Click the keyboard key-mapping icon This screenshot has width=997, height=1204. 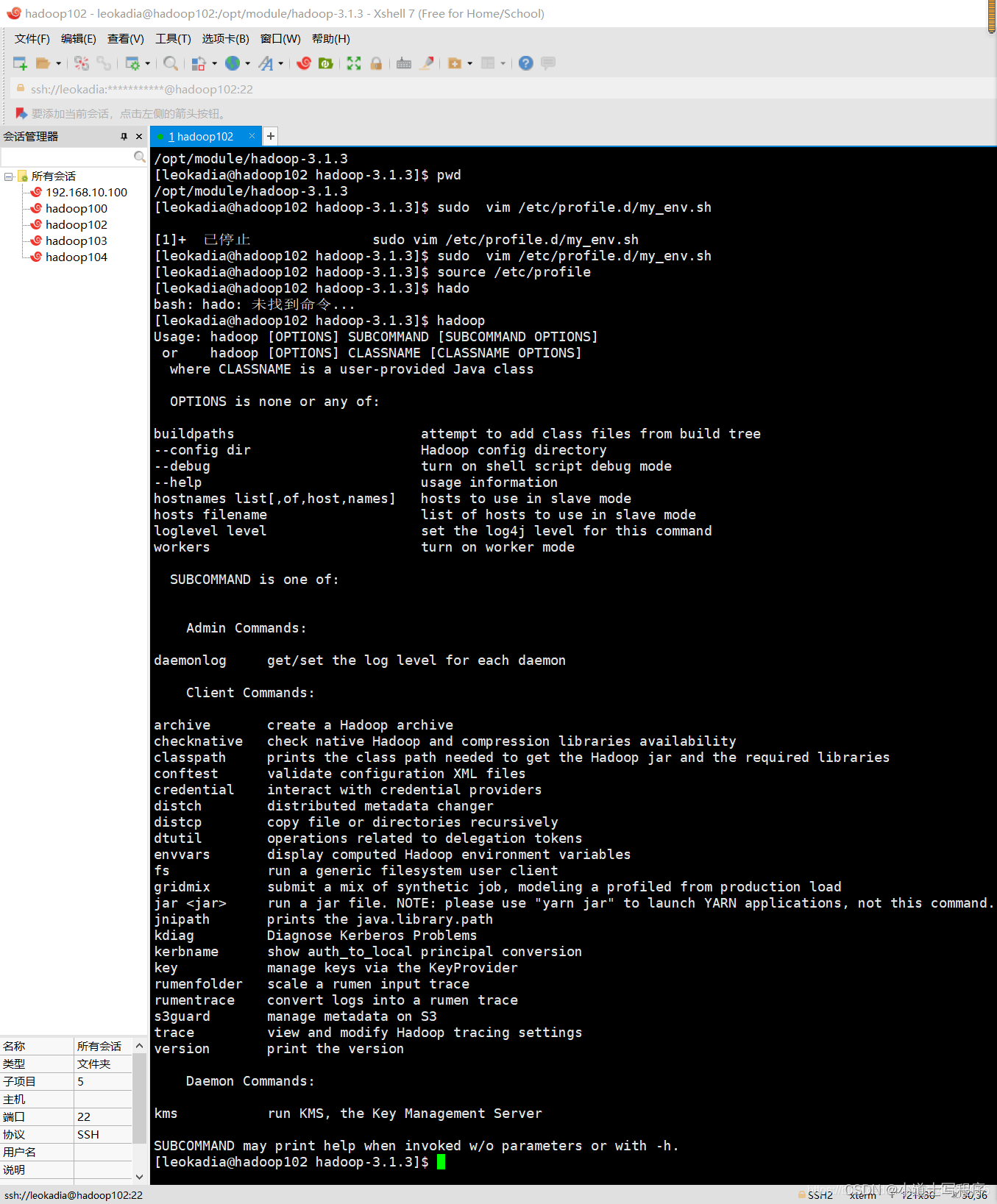tap(404, 63)
